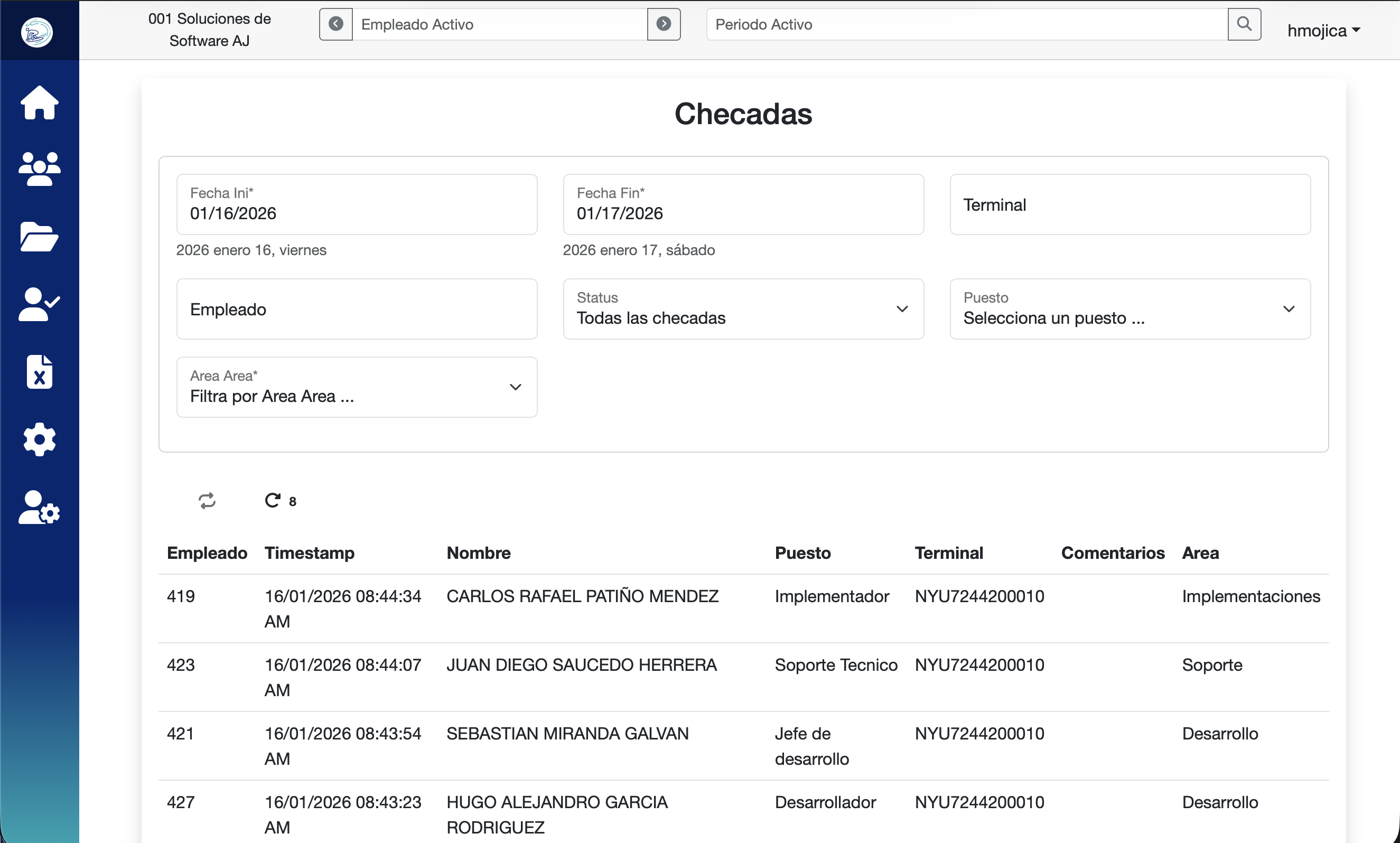Viewport: 1400px width, 843px height.
Task: Open the Puesto dropdown selector
Action: (x=1130, y=309)
